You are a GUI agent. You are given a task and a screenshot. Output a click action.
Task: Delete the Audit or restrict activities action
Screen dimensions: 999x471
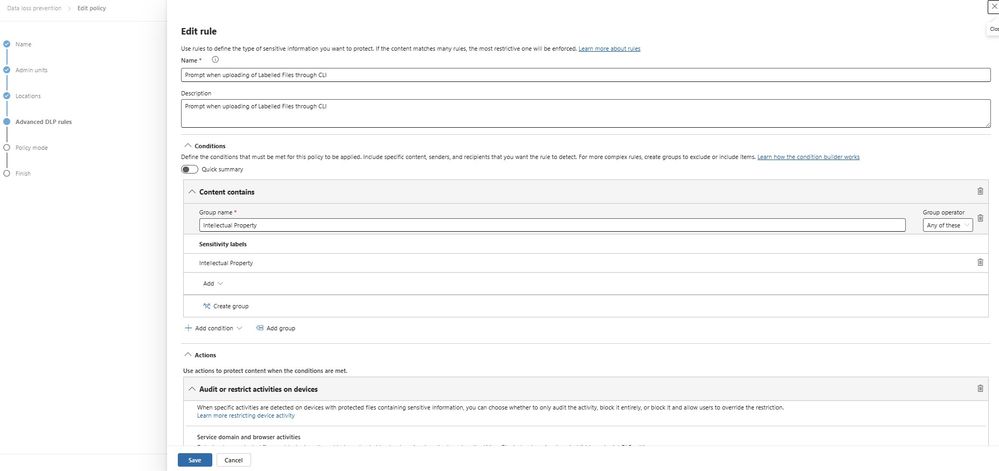coord(980,388)
